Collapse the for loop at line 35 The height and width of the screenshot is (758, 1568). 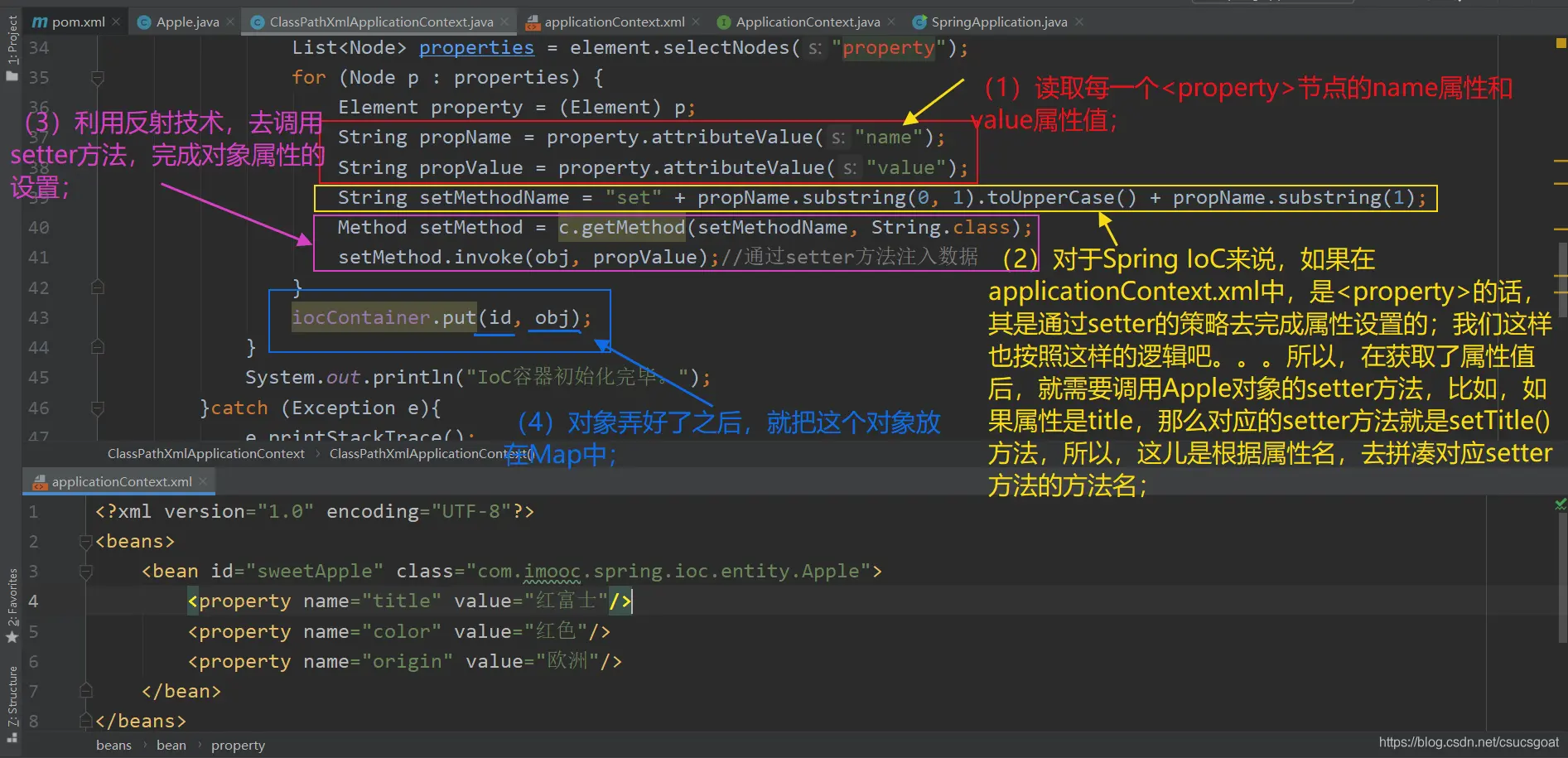pos(97,78)
